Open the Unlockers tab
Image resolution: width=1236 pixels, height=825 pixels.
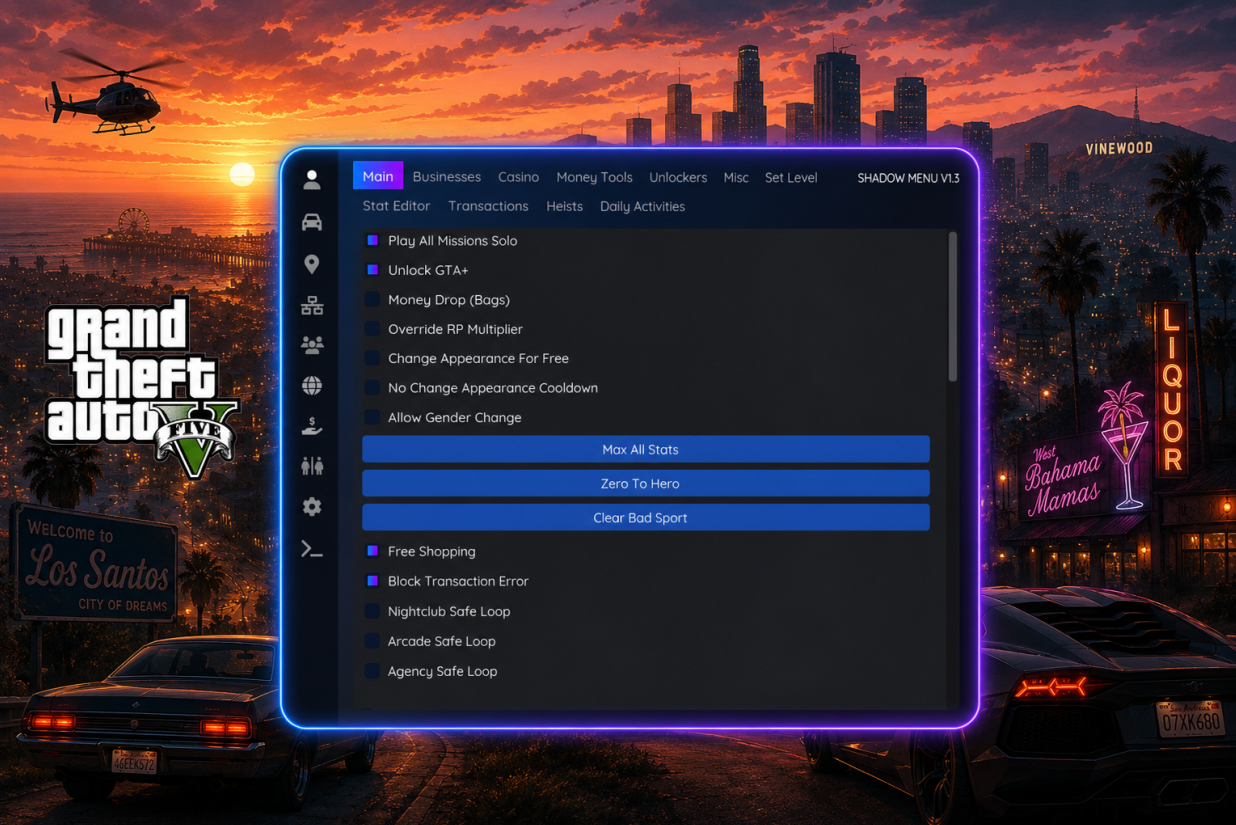pyautogui.click(x=678, y=177)
